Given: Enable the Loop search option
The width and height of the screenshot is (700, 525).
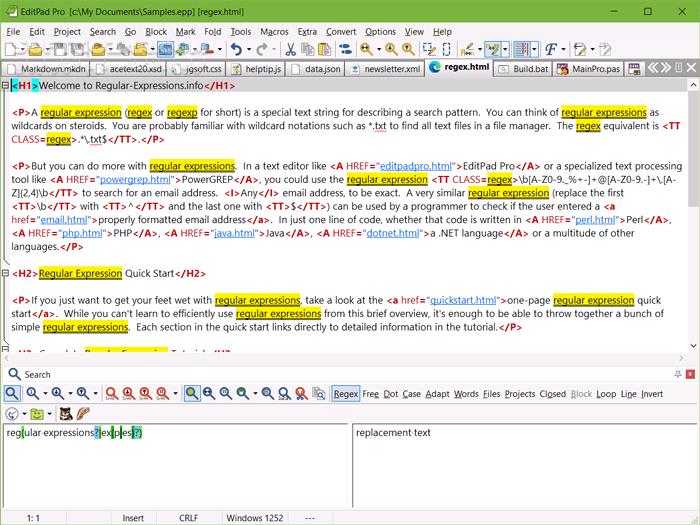Looking at the screenshot, I should tap(605, 394).
